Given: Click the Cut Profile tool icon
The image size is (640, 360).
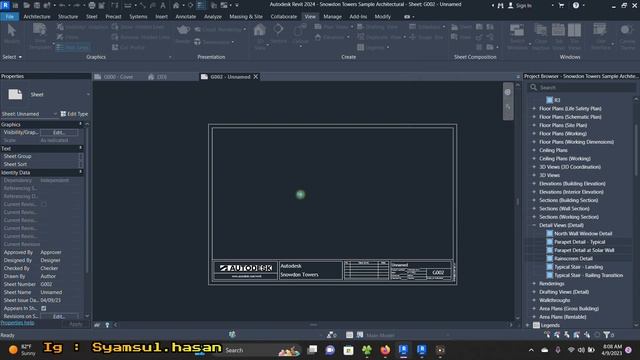Looking at the screenshot, I should tap(115, 47).
